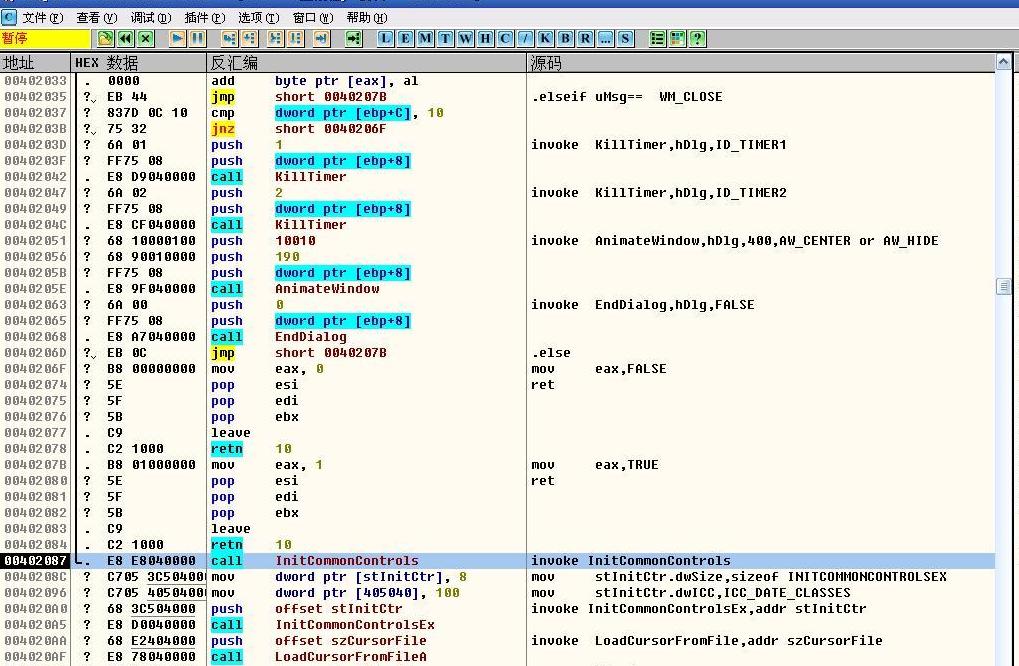1019x666 pixels.
Task: Select address 00402033 row
Action: pyautogui.click(x=497, y=81)
